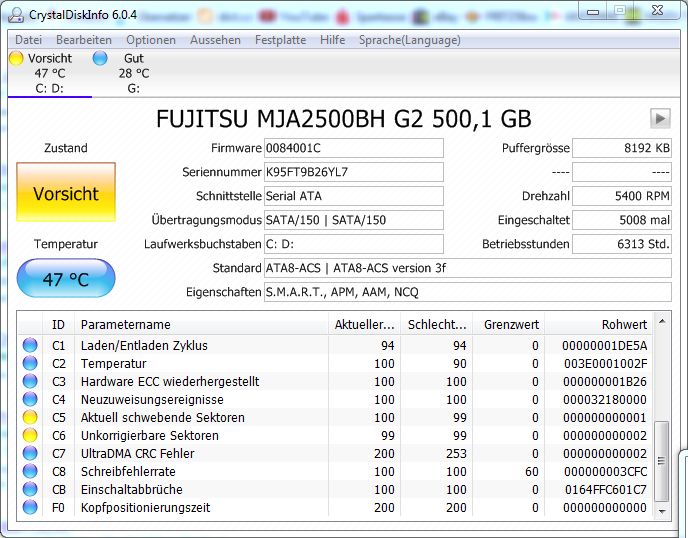Open the Sprache(Language) menu
688x538 pixels.
(410, 40)
